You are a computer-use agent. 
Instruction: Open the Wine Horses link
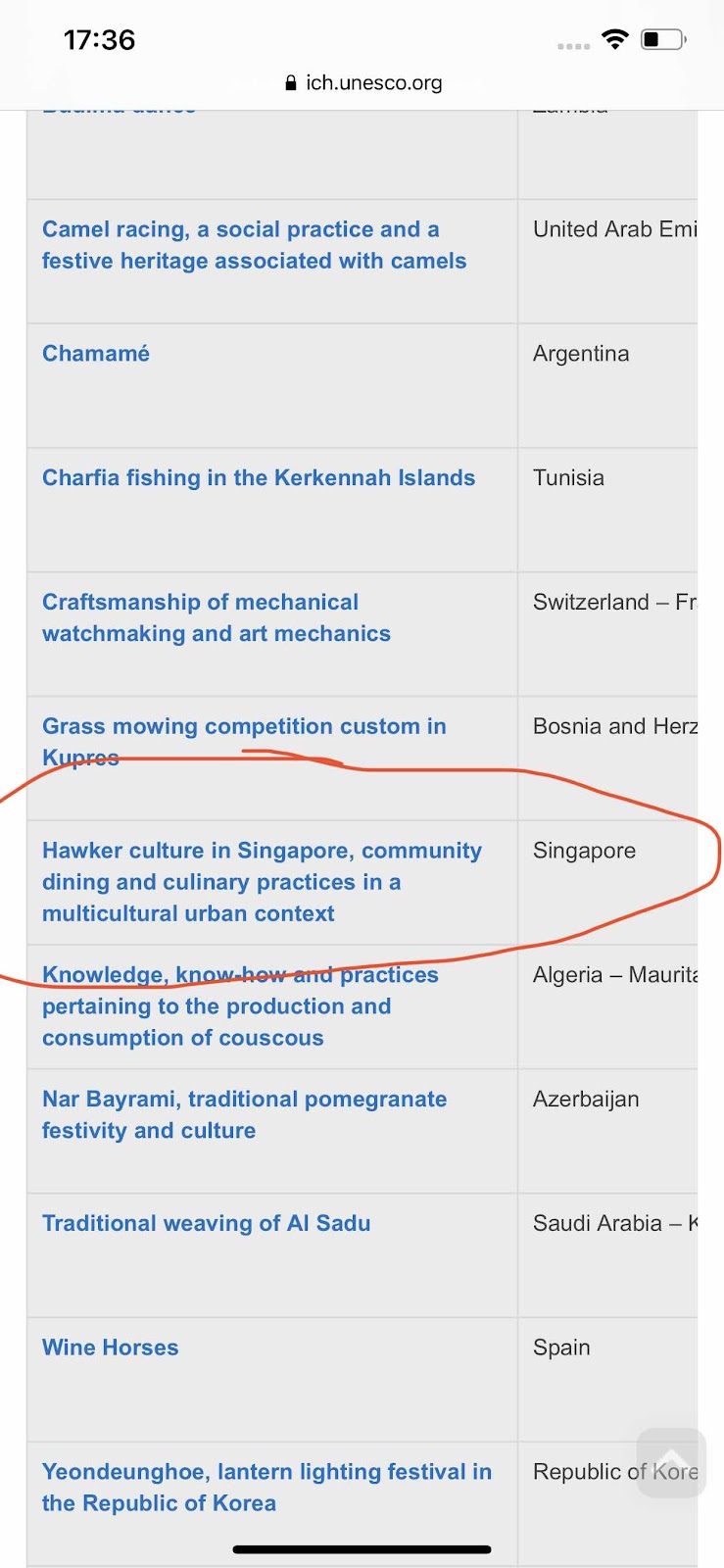111,1348
